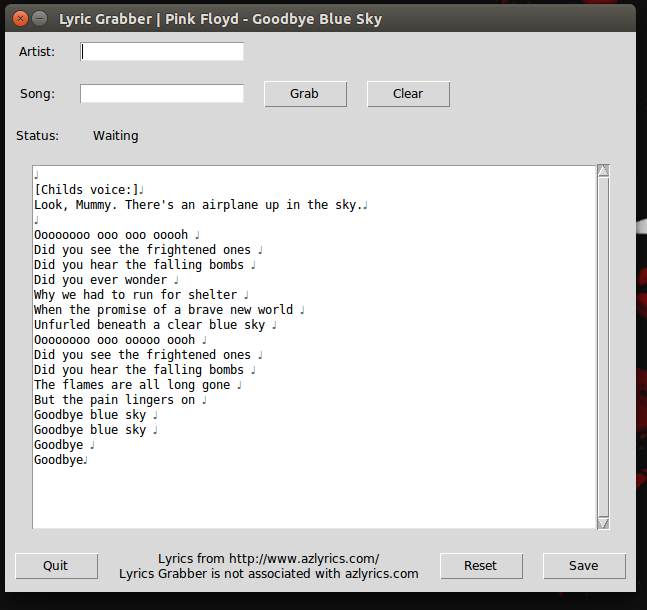This screenshot has width=647, height=610.
Task: Click the vertical scrollbar track of lyrics box
Action: coord(603,347)
